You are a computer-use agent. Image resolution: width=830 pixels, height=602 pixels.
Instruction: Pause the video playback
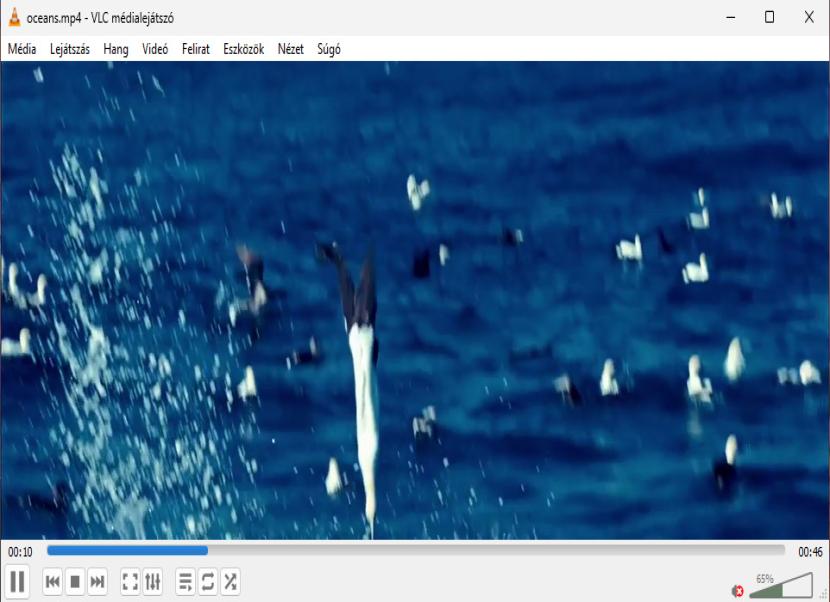tap(17, 581)
